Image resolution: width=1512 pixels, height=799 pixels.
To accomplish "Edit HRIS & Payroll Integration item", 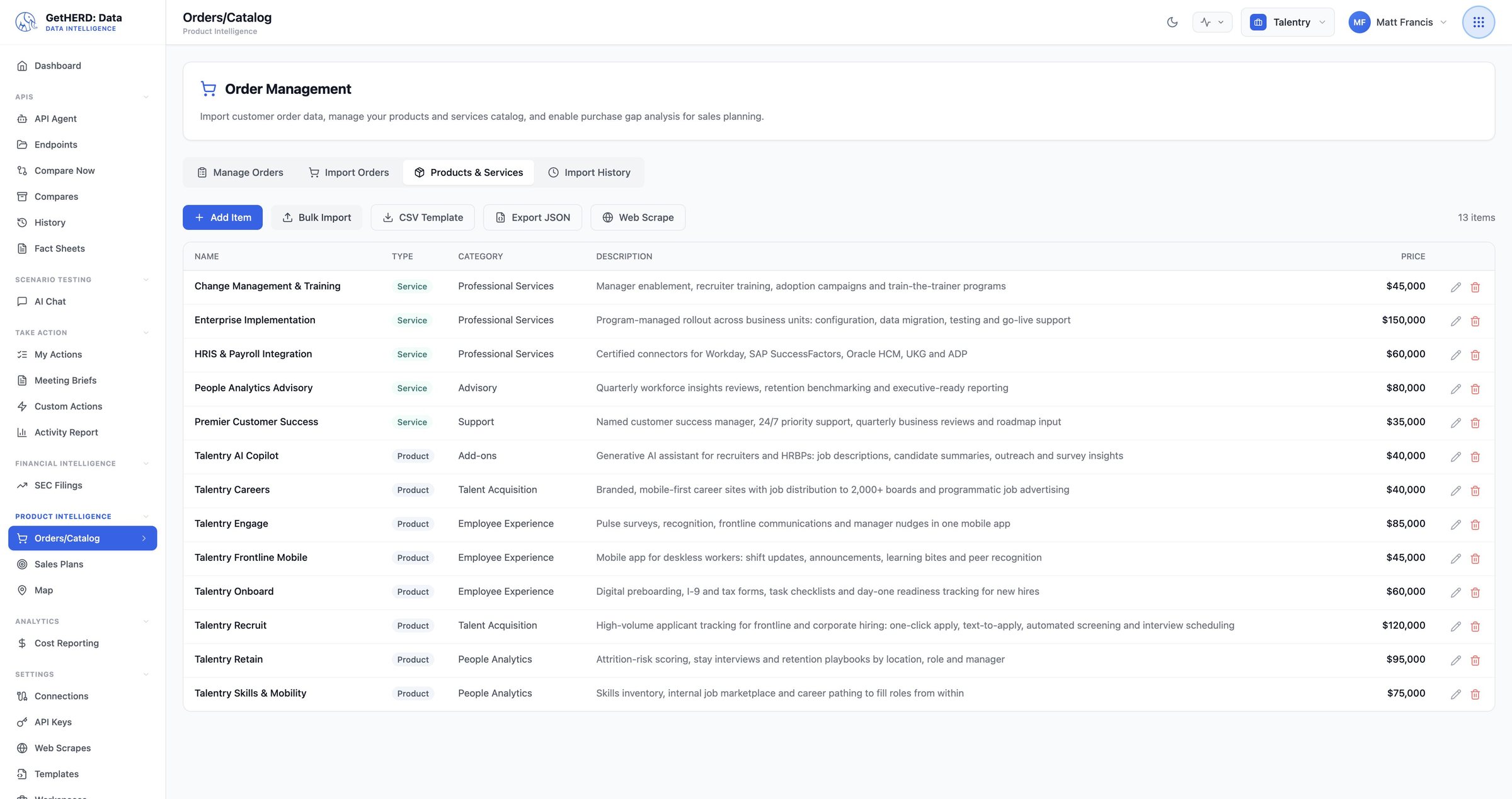I will click(x=1455, y=355).
